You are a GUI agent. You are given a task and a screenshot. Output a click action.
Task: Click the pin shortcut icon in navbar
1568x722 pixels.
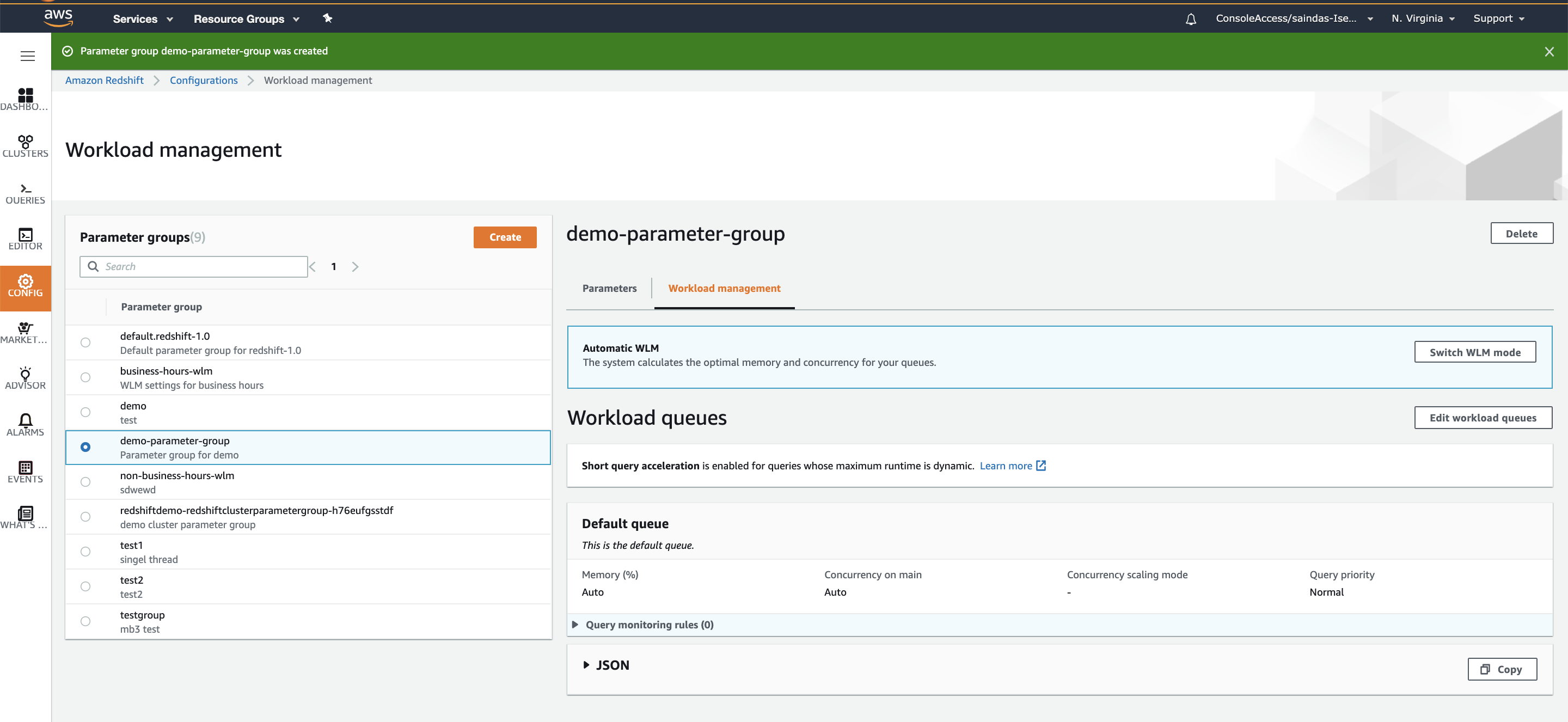327,19
